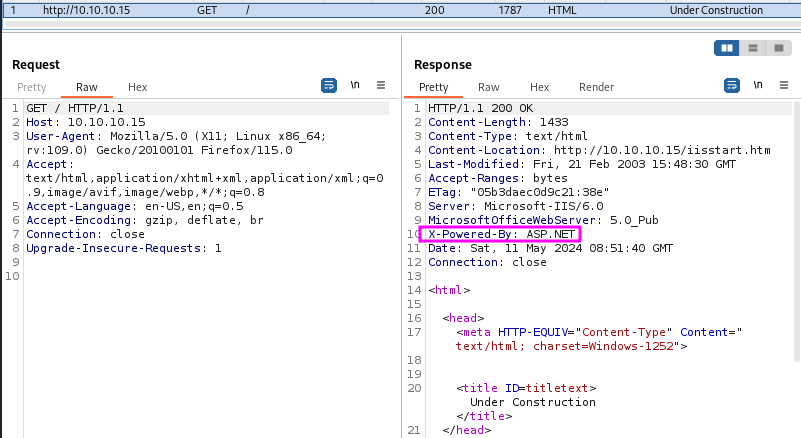Click Accept-Encoding header in request

coord(145,220)
